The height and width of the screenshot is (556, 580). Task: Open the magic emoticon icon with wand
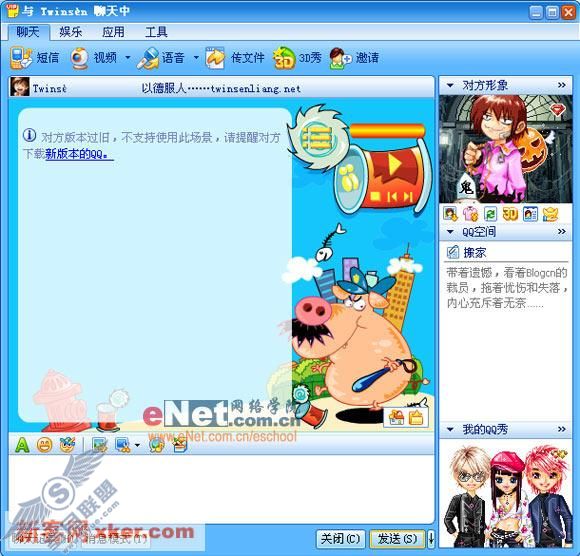[67, 445]
